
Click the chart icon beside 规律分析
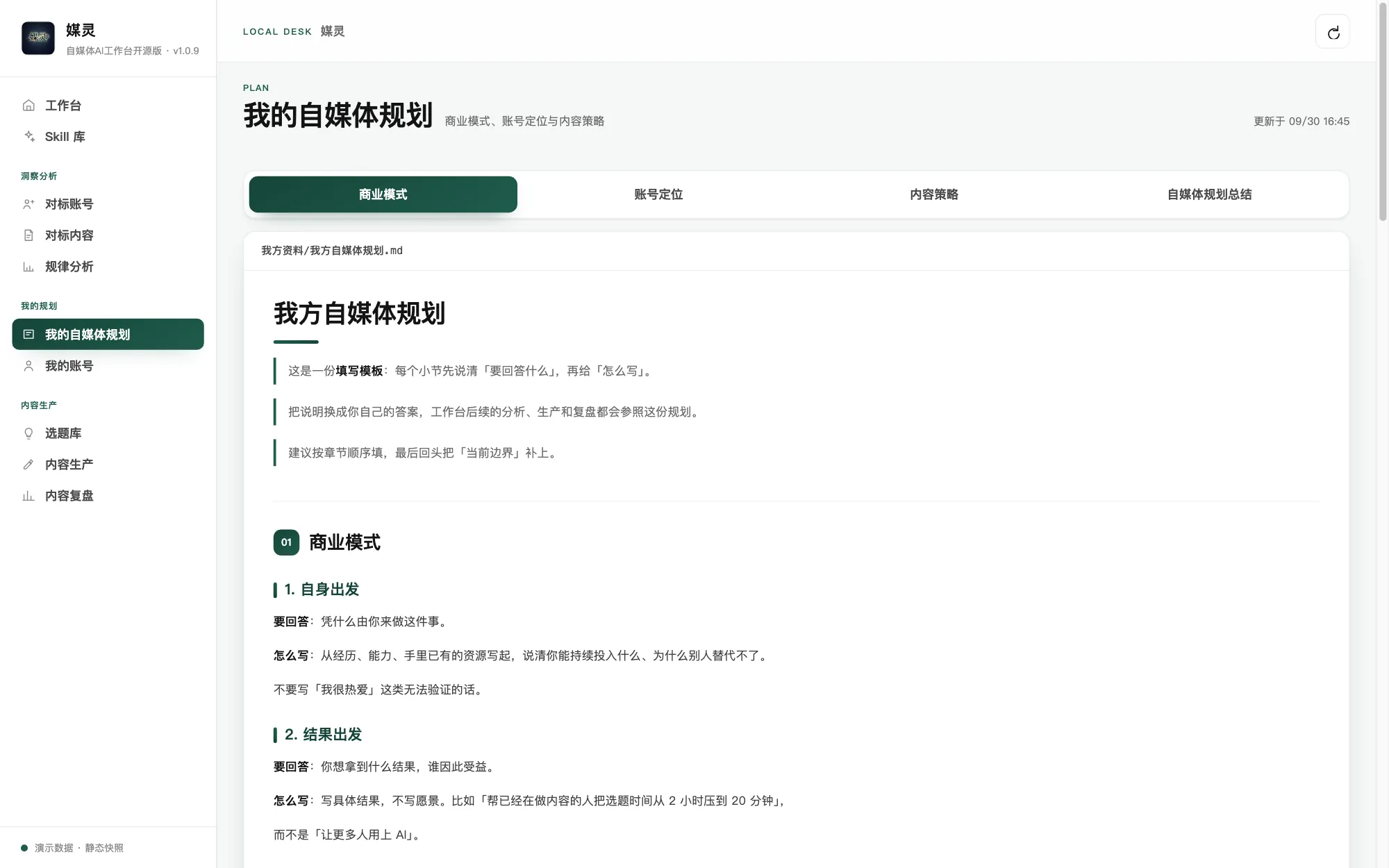coord(28,267)
